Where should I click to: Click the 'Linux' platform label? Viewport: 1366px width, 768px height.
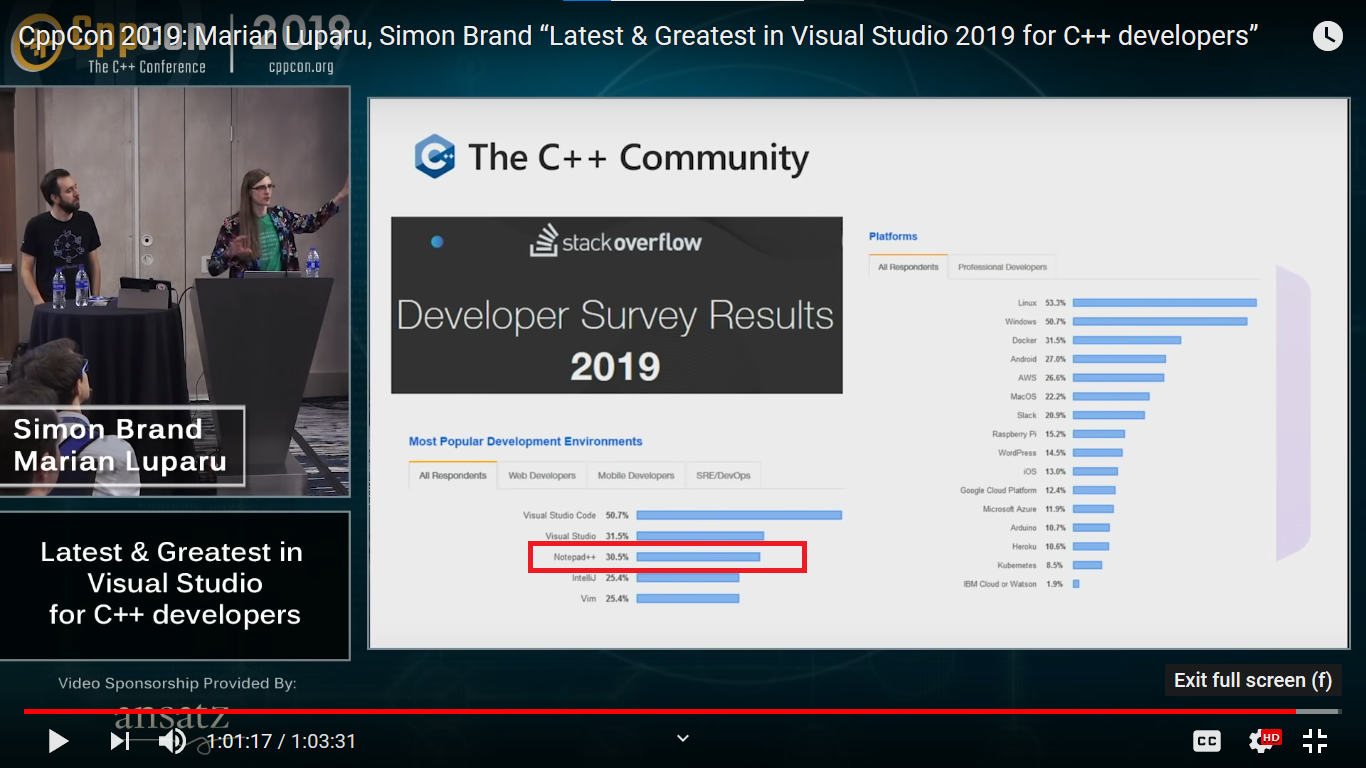click(x=1027, y=303)
